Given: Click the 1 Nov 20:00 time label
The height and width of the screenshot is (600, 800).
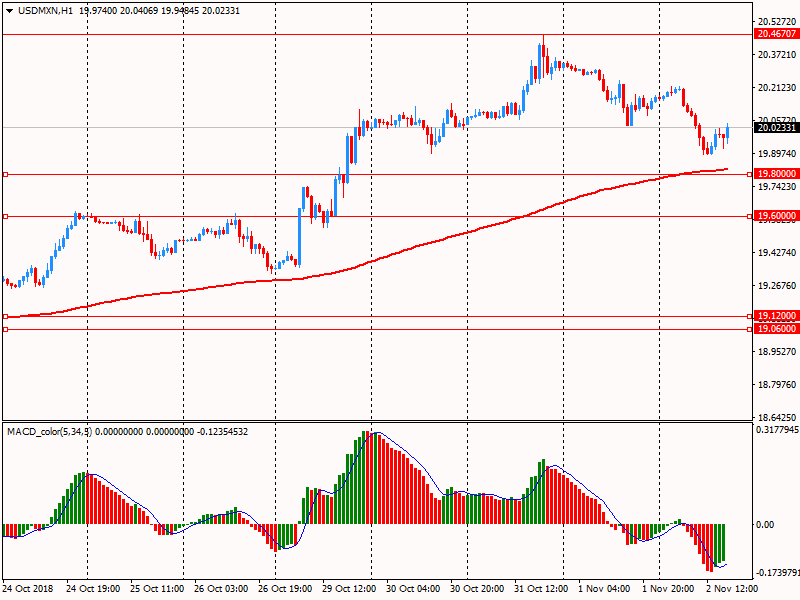Looking at the screenshot, I should pyautogui.click(x=668, y=589).
